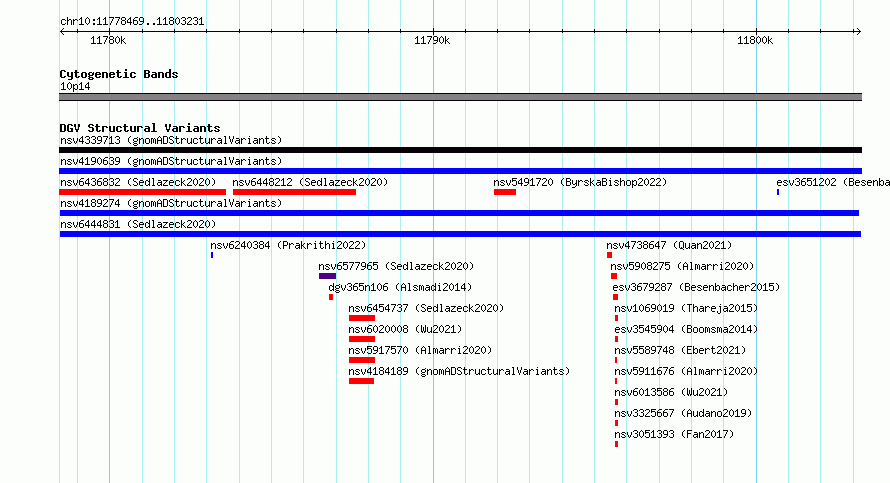Open the nsv5908275 Almarri2020 label

coord(682,266)
